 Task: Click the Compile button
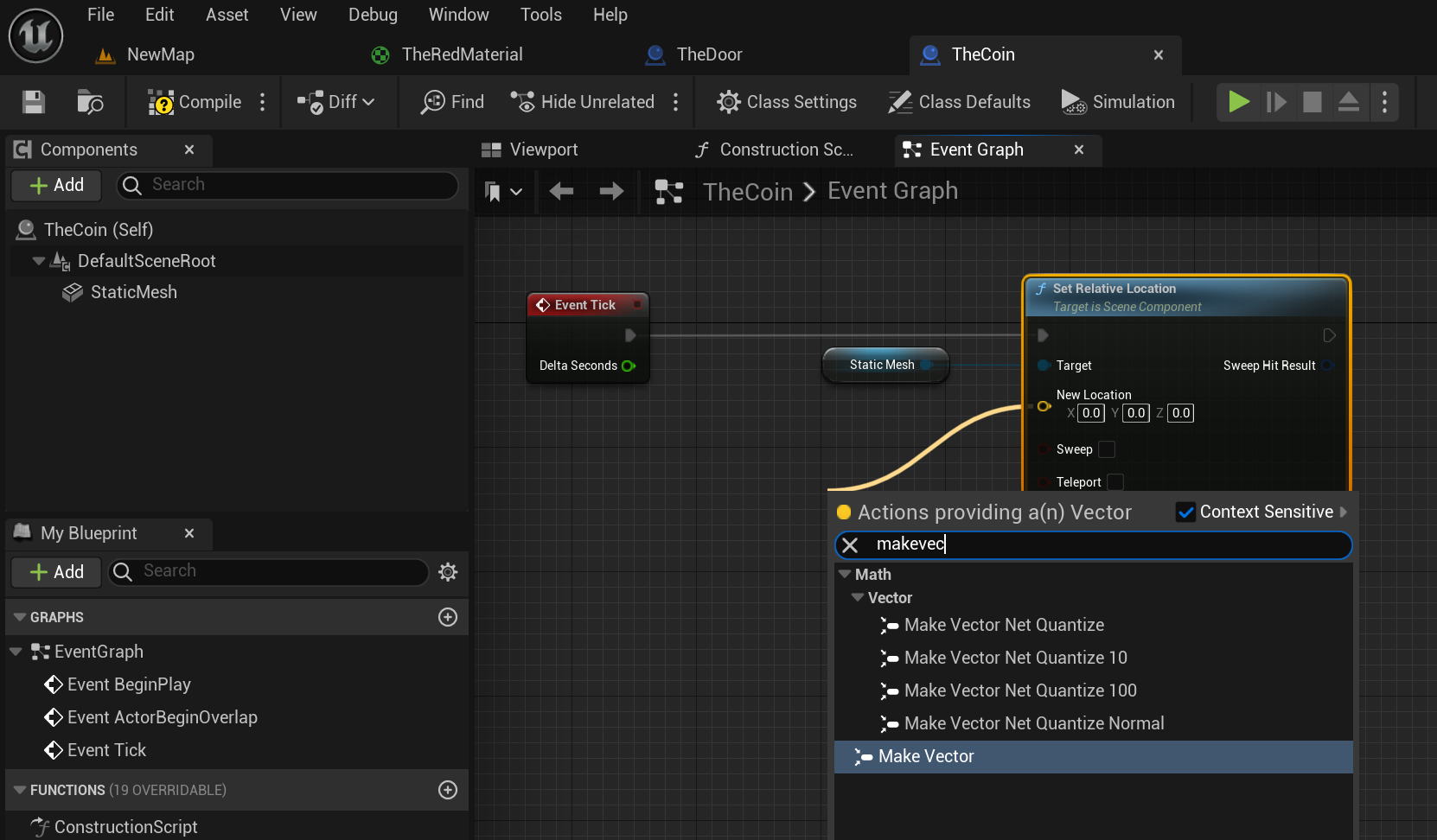[195, 102]
